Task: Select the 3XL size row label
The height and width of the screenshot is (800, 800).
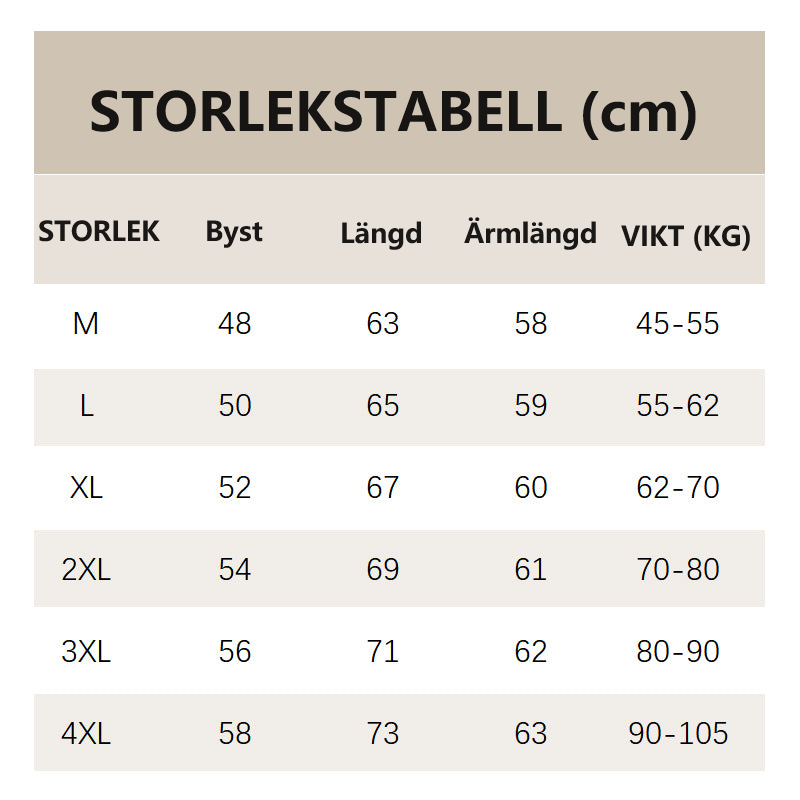Action: tap(86, 652)
